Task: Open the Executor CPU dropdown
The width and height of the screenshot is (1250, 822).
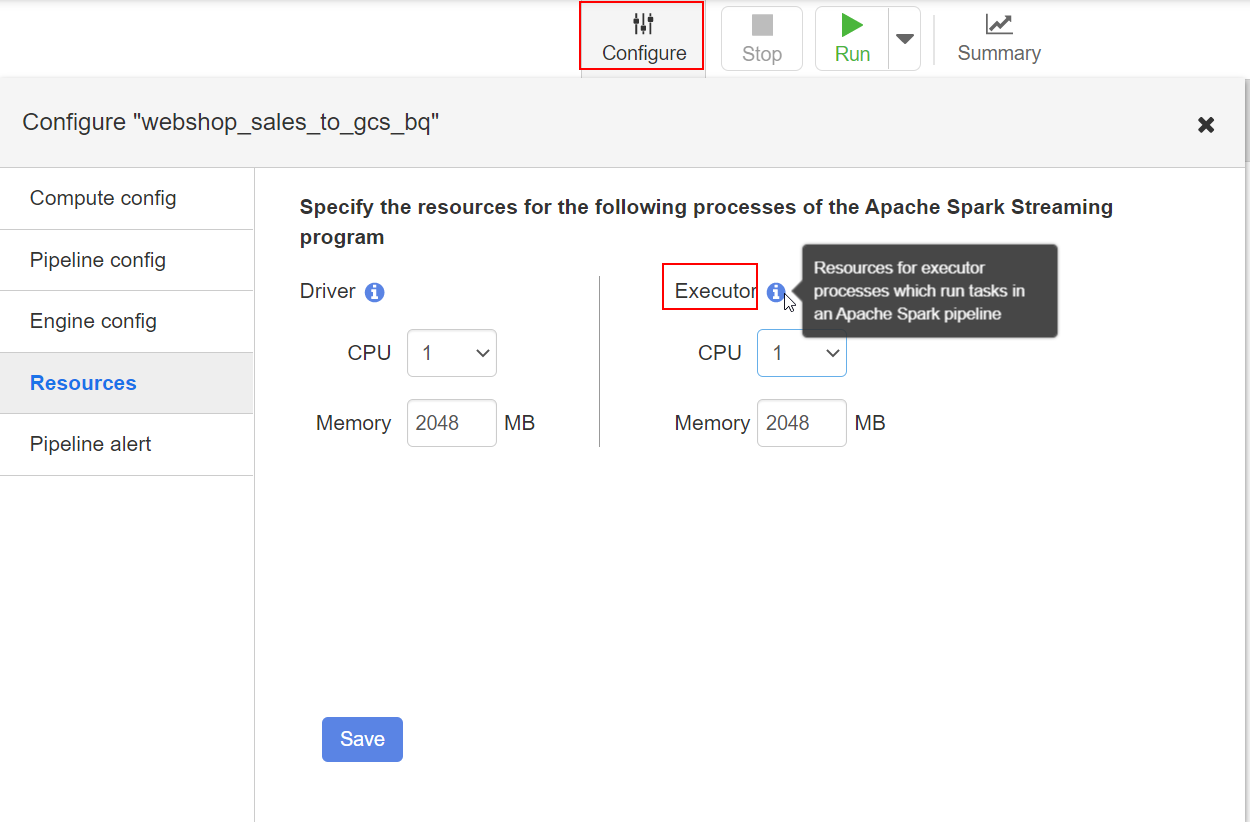Action: pyautogui.click(x=802, y=353)
